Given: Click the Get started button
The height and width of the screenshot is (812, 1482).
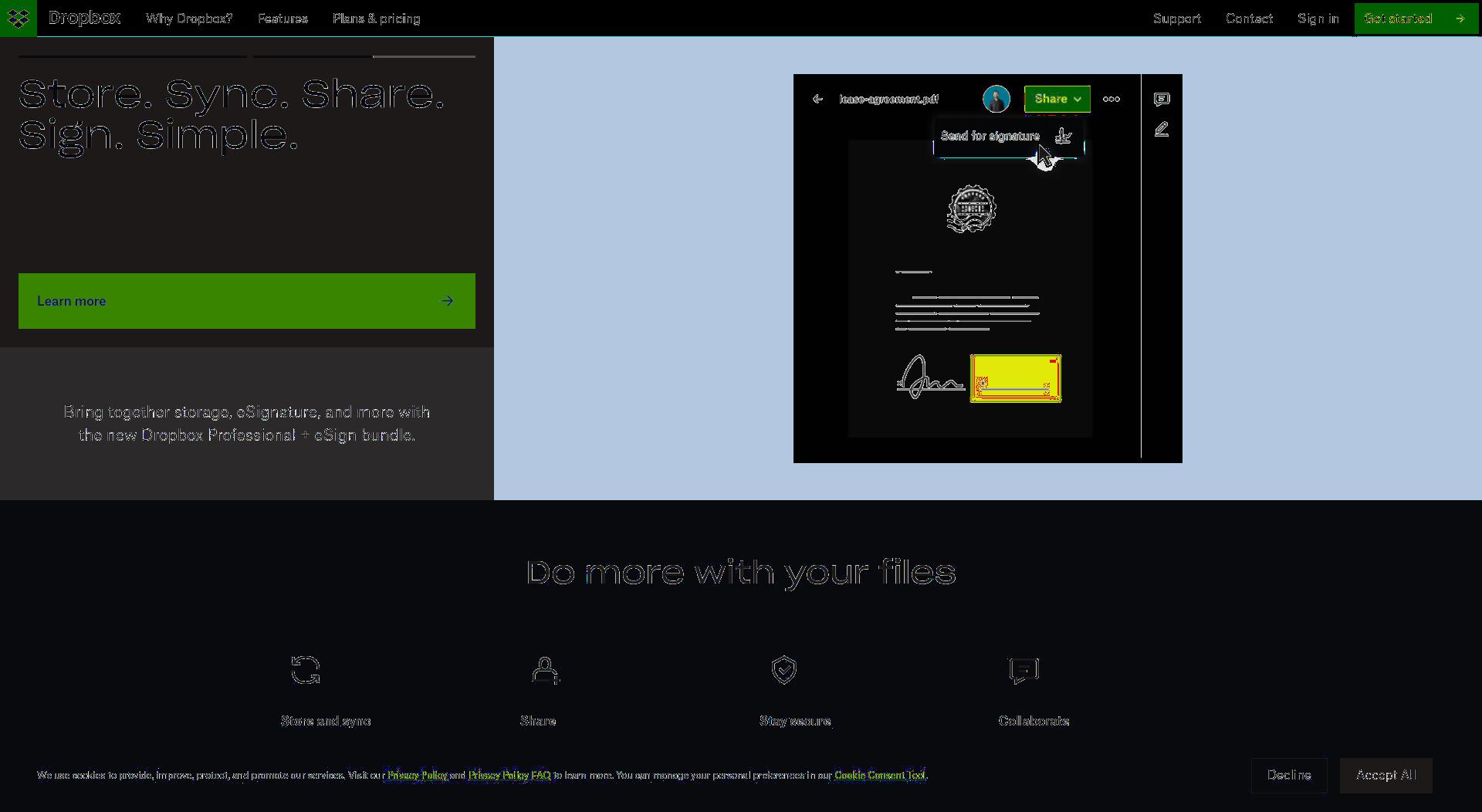Looking at the screenshot, I should pos(1416,18).
